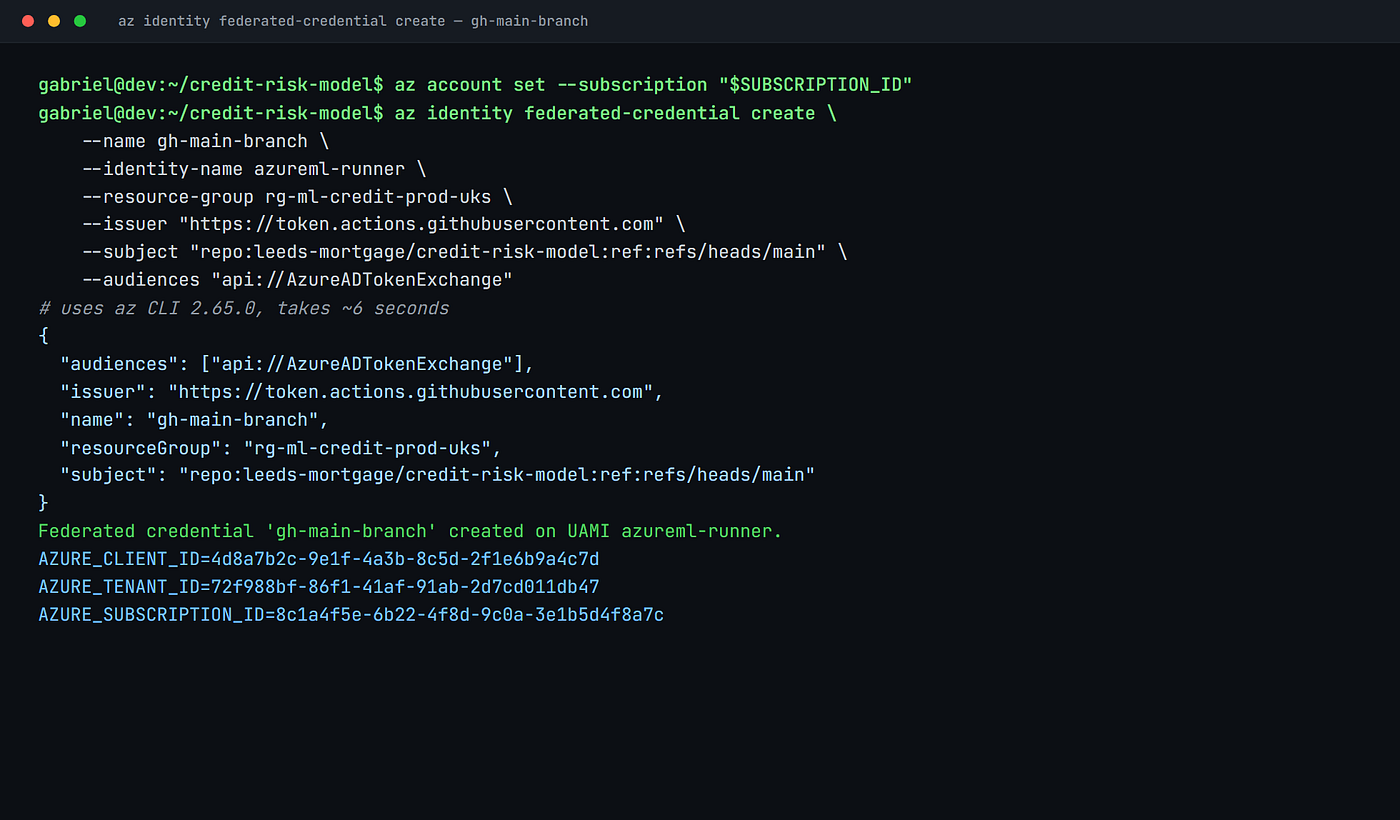Image resolution: width=1400 pixels, height=820 pixels.
Task: Click the '--issuer' argument line
Action: pyautogui.click(x=384, y=224)
